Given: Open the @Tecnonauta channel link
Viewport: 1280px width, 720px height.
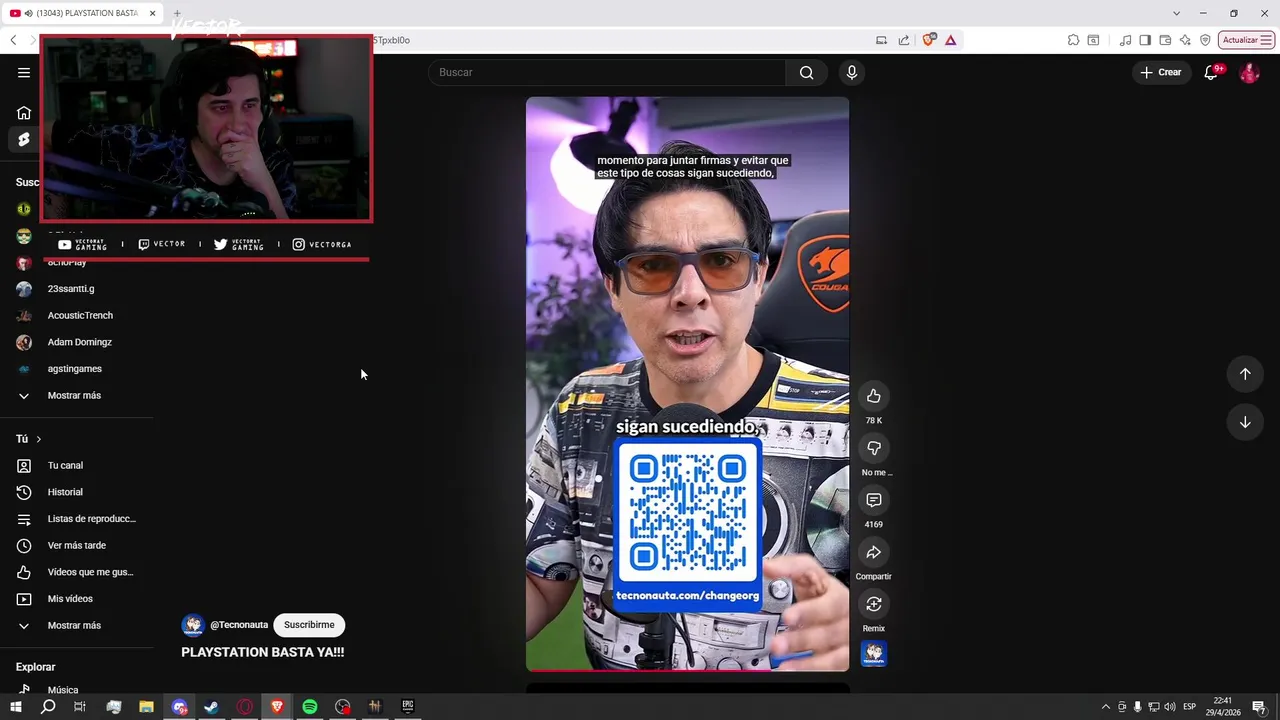Looking at the screenshot, I should [239, 625].
